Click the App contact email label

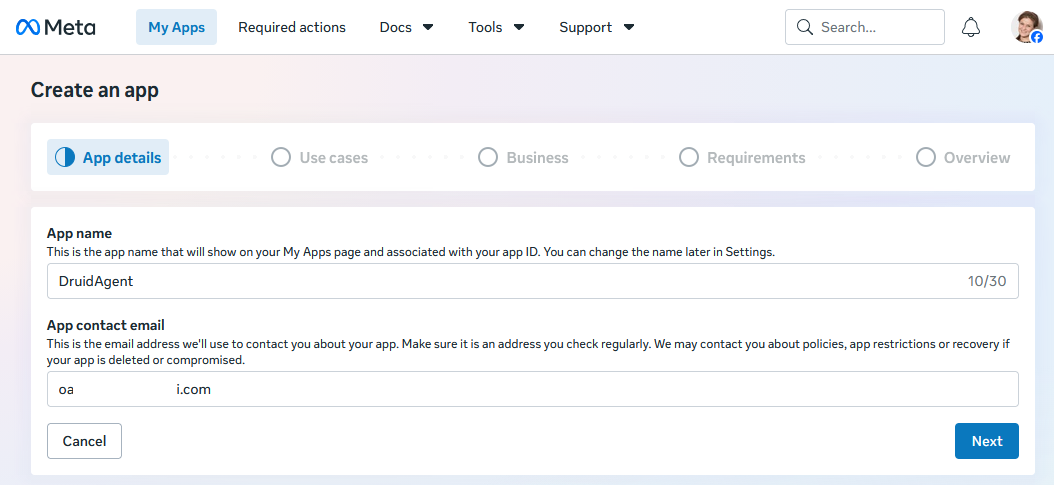point(106,325)
